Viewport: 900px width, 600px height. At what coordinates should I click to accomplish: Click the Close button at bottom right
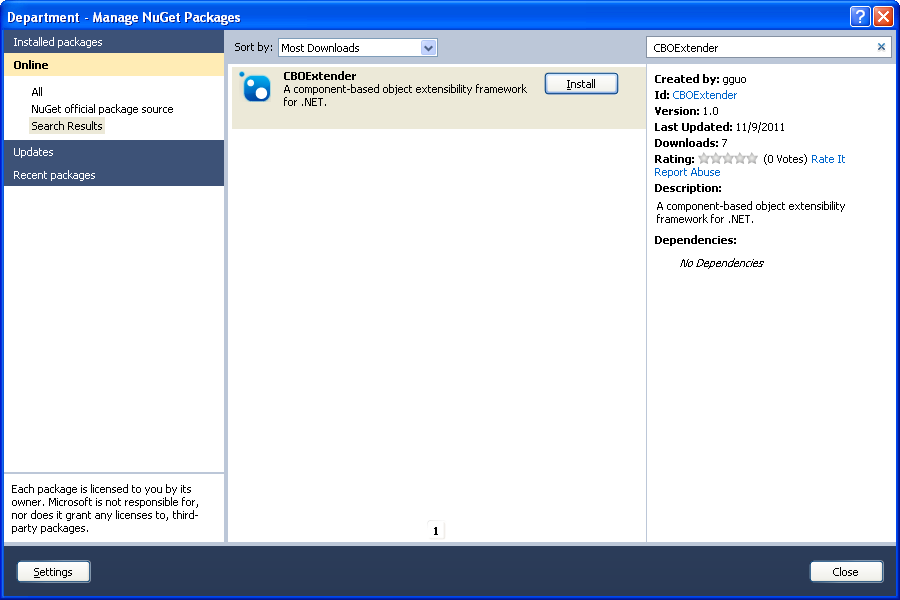coord(846,572)
